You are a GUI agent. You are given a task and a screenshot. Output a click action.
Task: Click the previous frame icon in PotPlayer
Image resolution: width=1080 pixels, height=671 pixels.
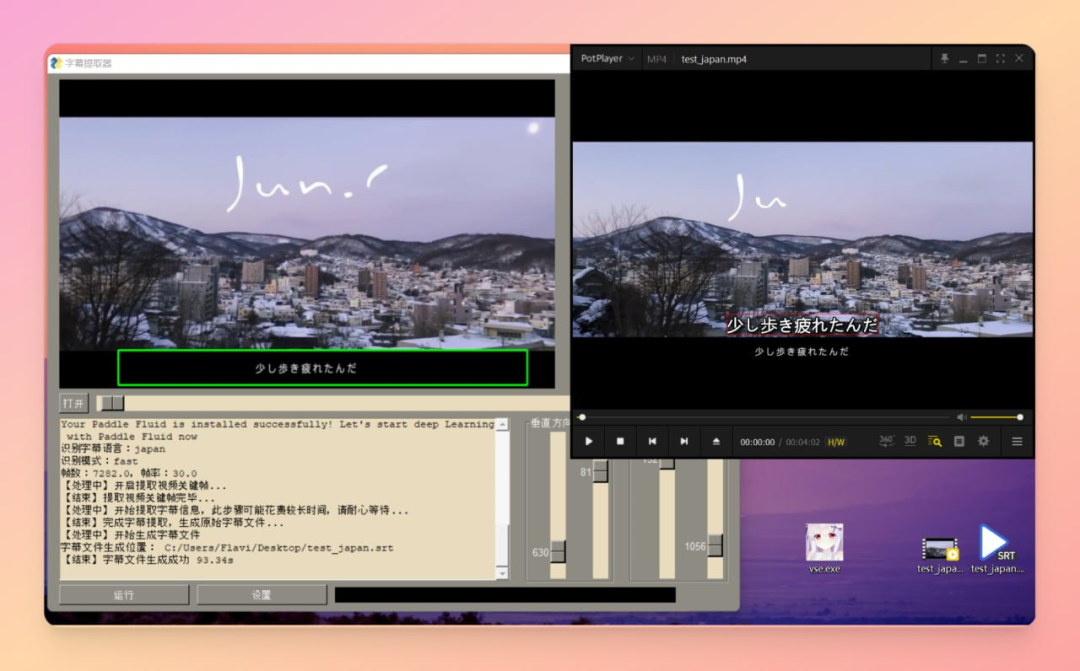pos(653,441)
